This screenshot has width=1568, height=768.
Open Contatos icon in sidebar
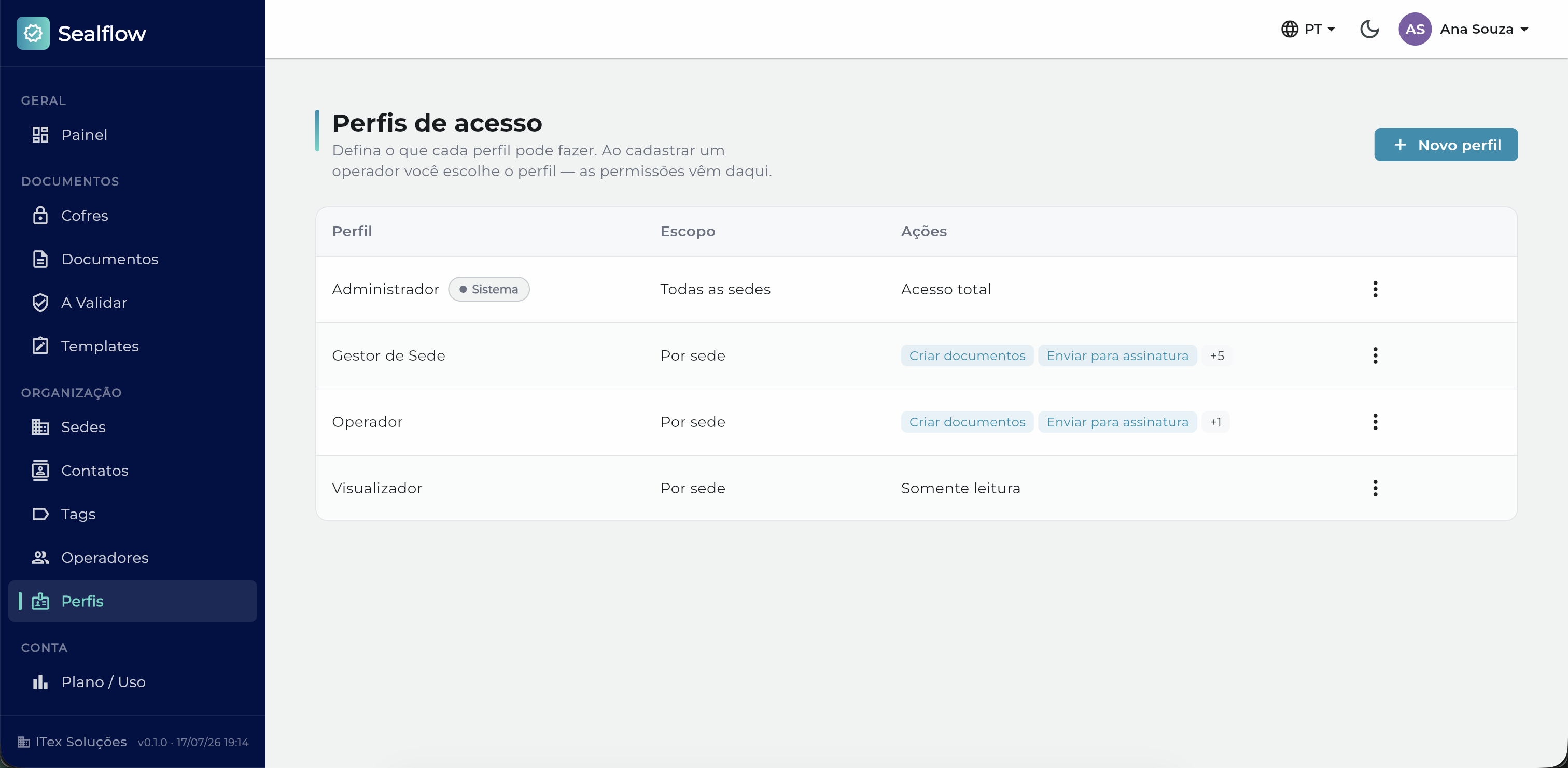[x=40, y=471]
